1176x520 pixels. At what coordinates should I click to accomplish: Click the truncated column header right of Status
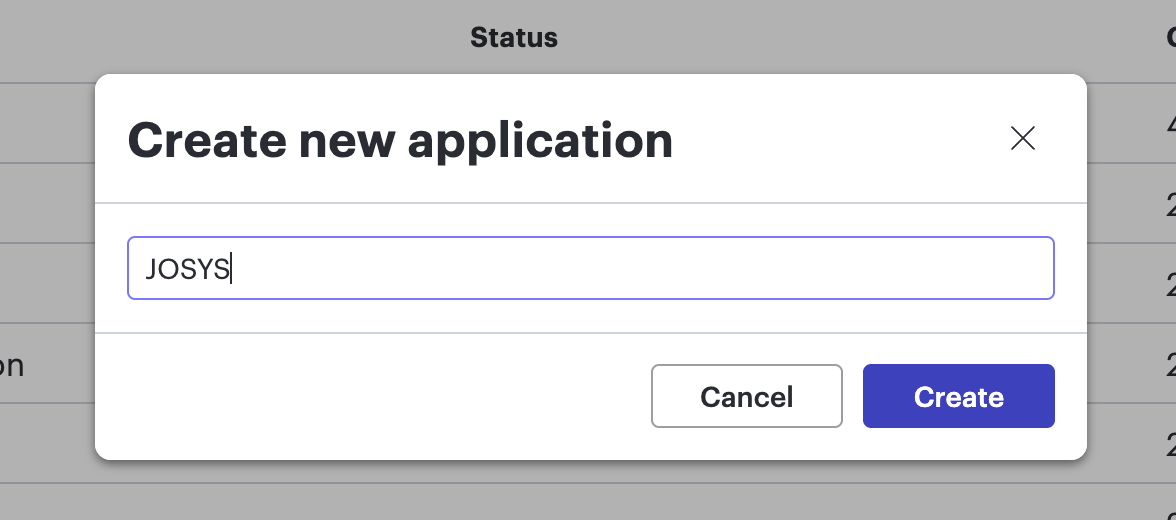(1170, 38)
